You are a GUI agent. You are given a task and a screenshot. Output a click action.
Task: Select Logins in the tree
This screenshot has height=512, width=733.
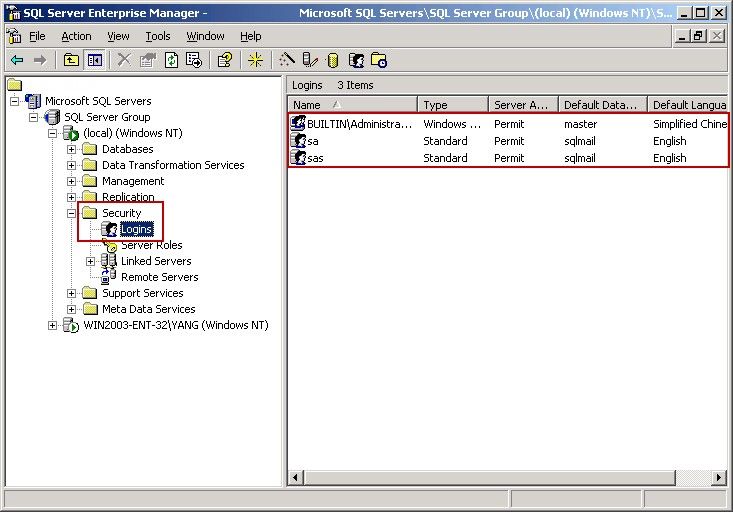(136, 229)
